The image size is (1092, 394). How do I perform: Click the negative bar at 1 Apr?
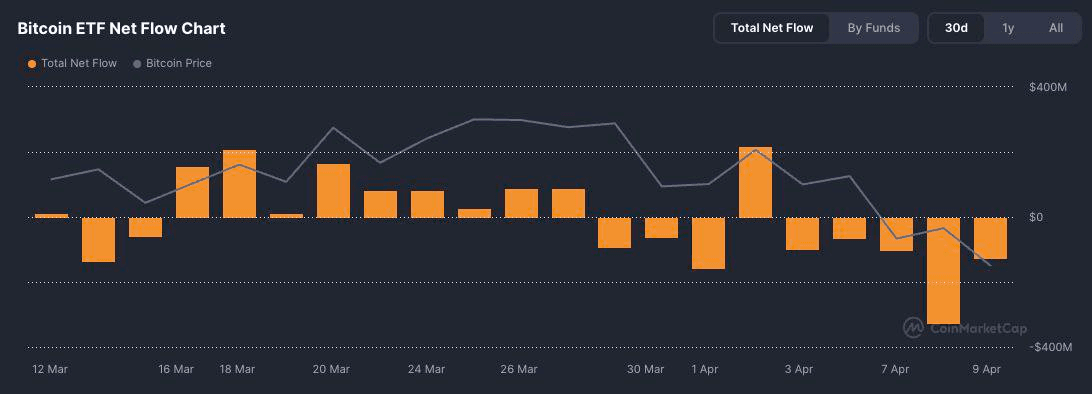tap(709, 243)
